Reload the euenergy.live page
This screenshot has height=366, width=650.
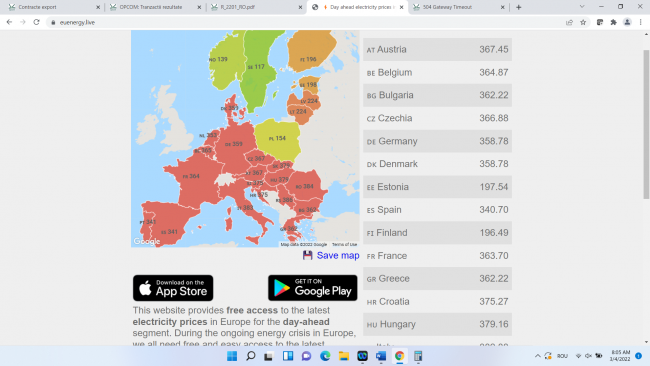[36, 22]
